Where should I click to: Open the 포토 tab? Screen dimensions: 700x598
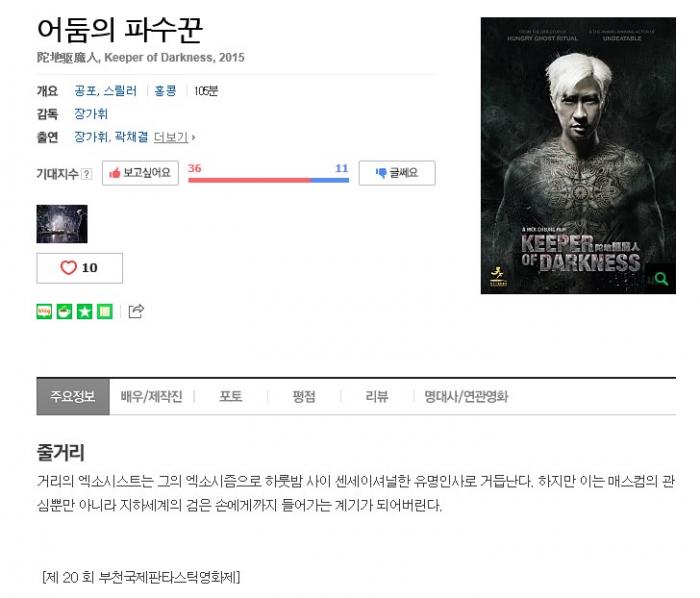click(231, 396)
